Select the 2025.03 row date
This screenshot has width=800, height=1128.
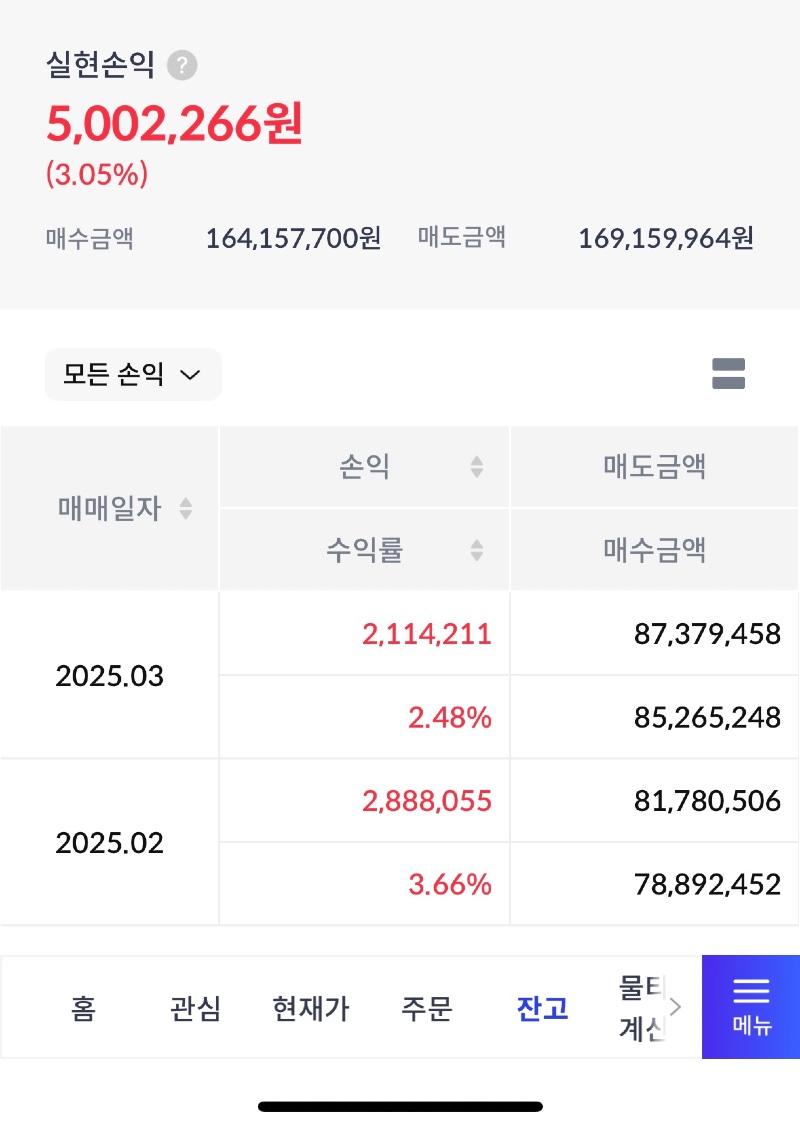point(109,676)
